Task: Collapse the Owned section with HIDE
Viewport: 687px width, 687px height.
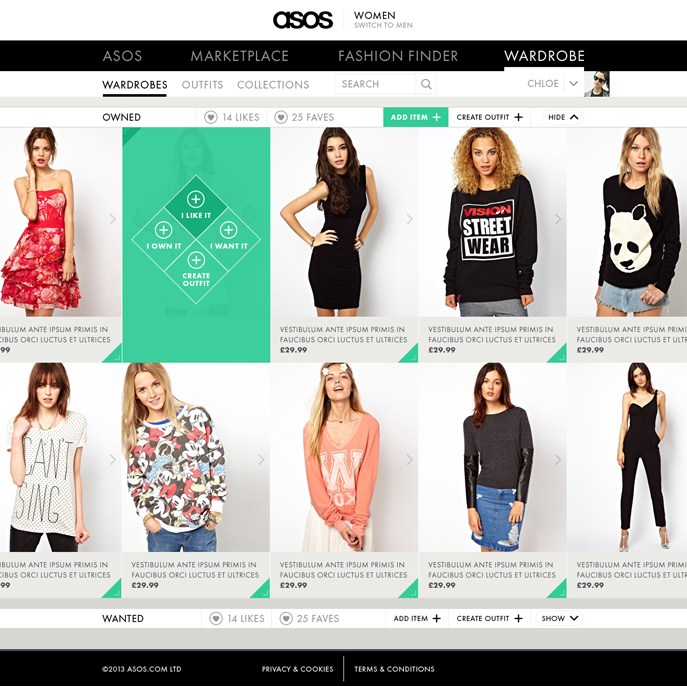Action: pyautogui.click(x=563, y=117)
